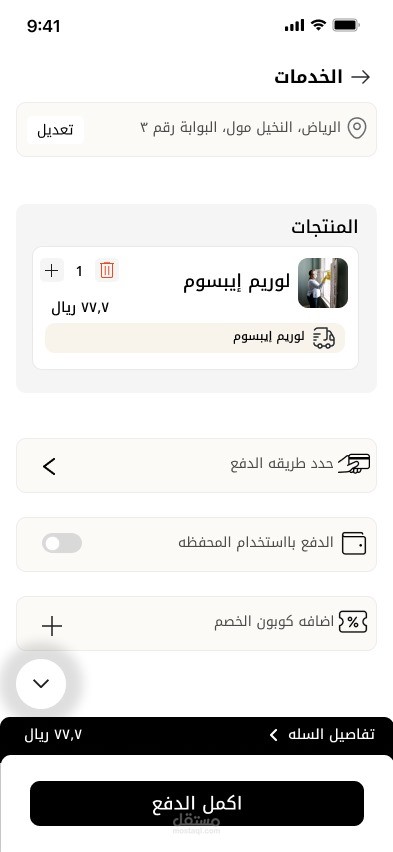Viewport: 393px width, 852px height.
Task: Select the اضافه كوبون الخصم row
Action: pos(196,623)
